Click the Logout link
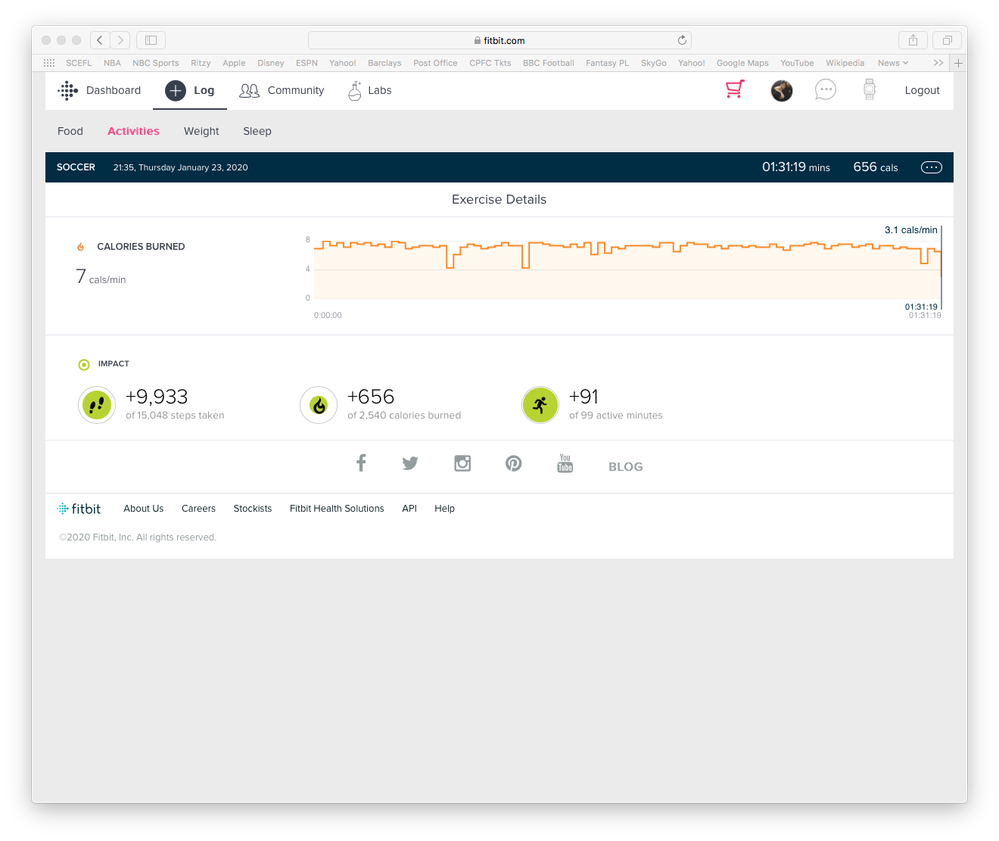This screenshot has height=841, width=999. click(x=922, y=90)
